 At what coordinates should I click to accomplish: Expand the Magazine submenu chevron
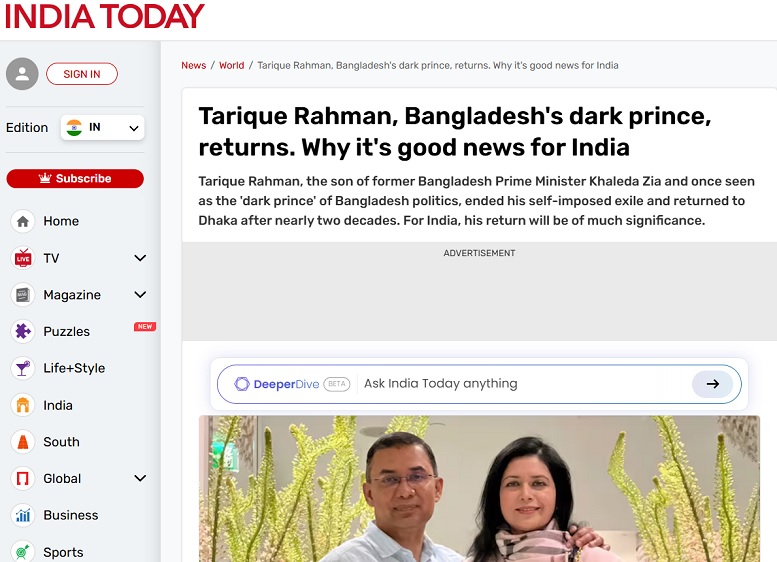[x=140, y=295]
